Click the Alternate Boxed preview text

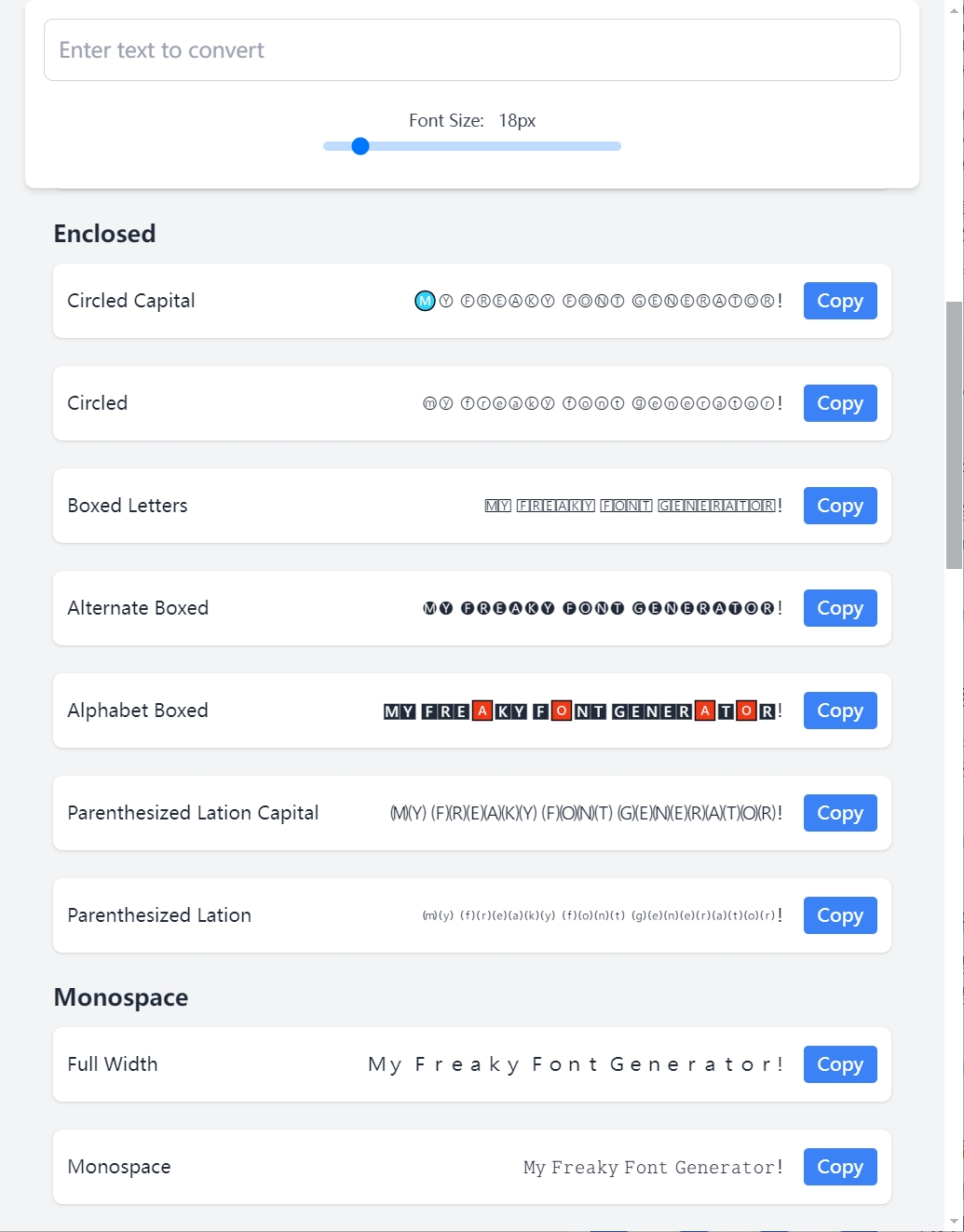tap(602, 608)
